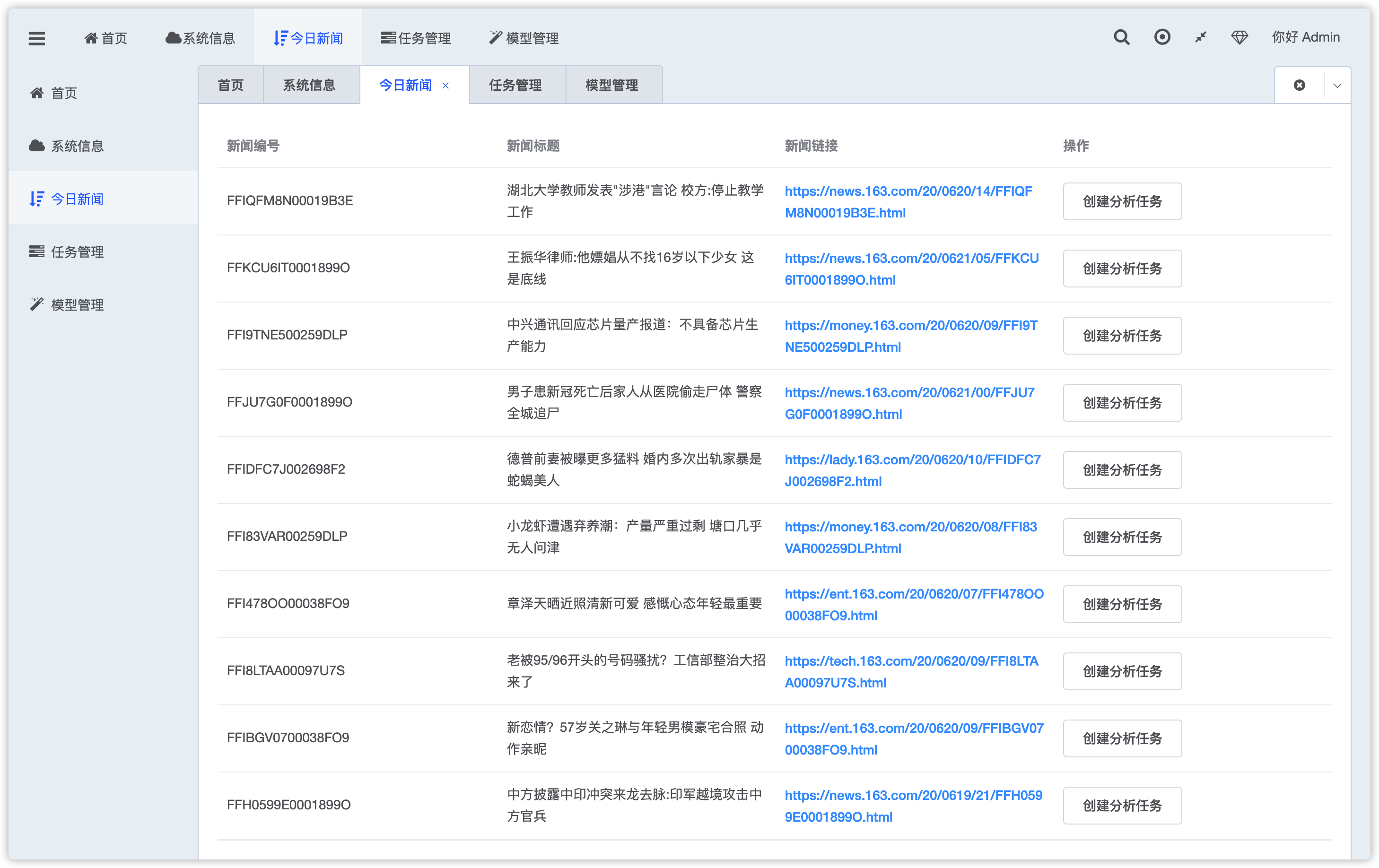Click the target circle icon in header
The image size is (1379, 868).
tap(1162, 38)
